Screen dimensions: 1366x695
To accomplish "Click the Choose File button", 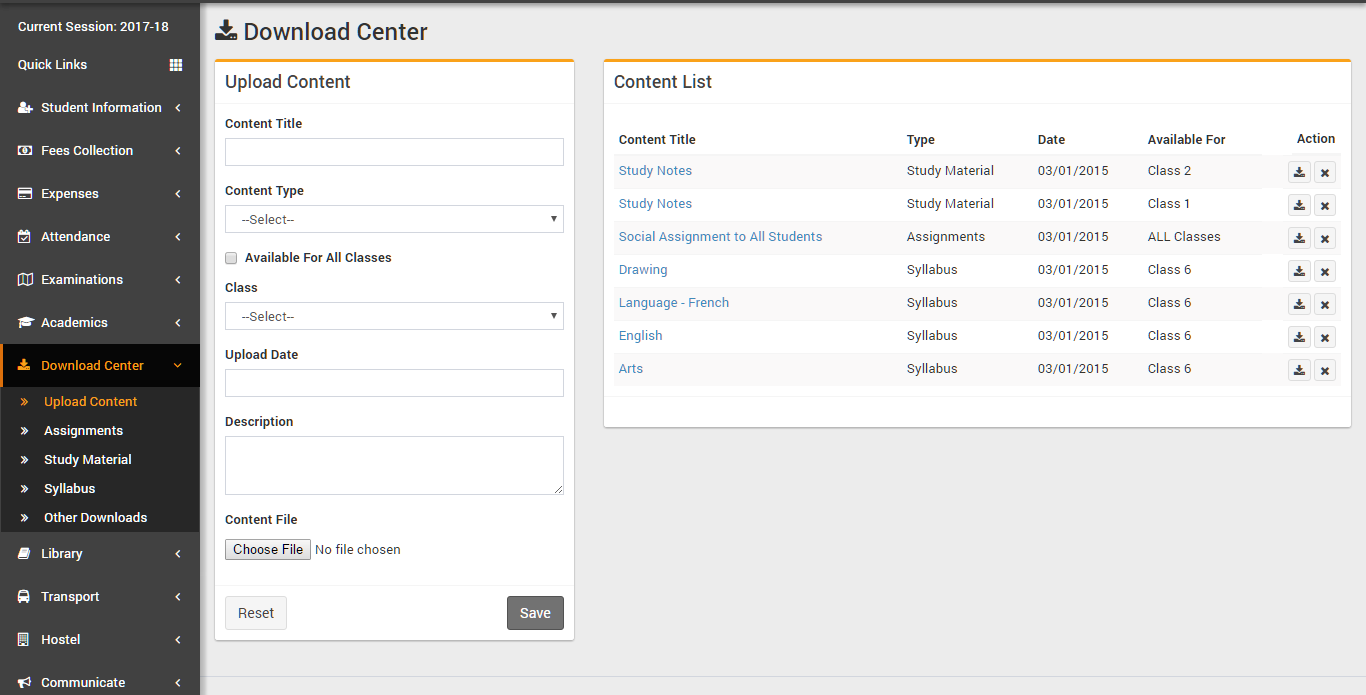I will (268, 550).
